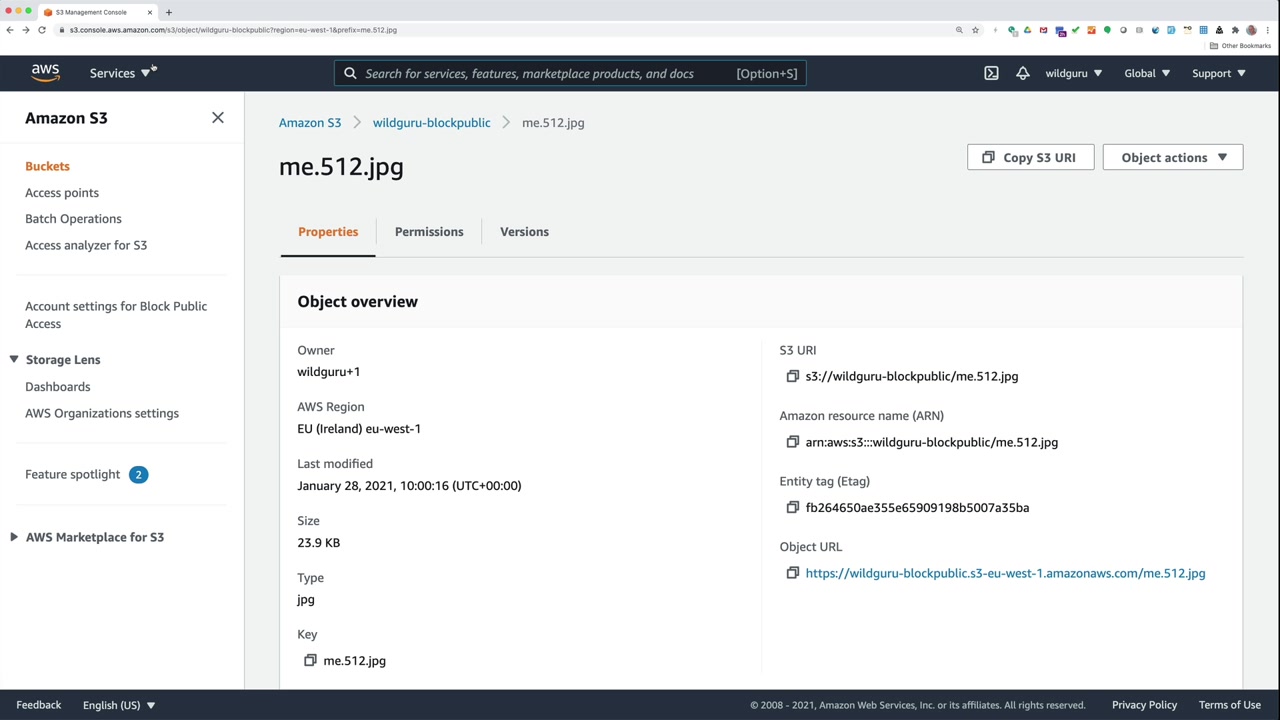Image resolution: width=1280 pixels, height=720 pixels.
Task: Copy the Object URL with its copy icon
Action: [793, 573]
